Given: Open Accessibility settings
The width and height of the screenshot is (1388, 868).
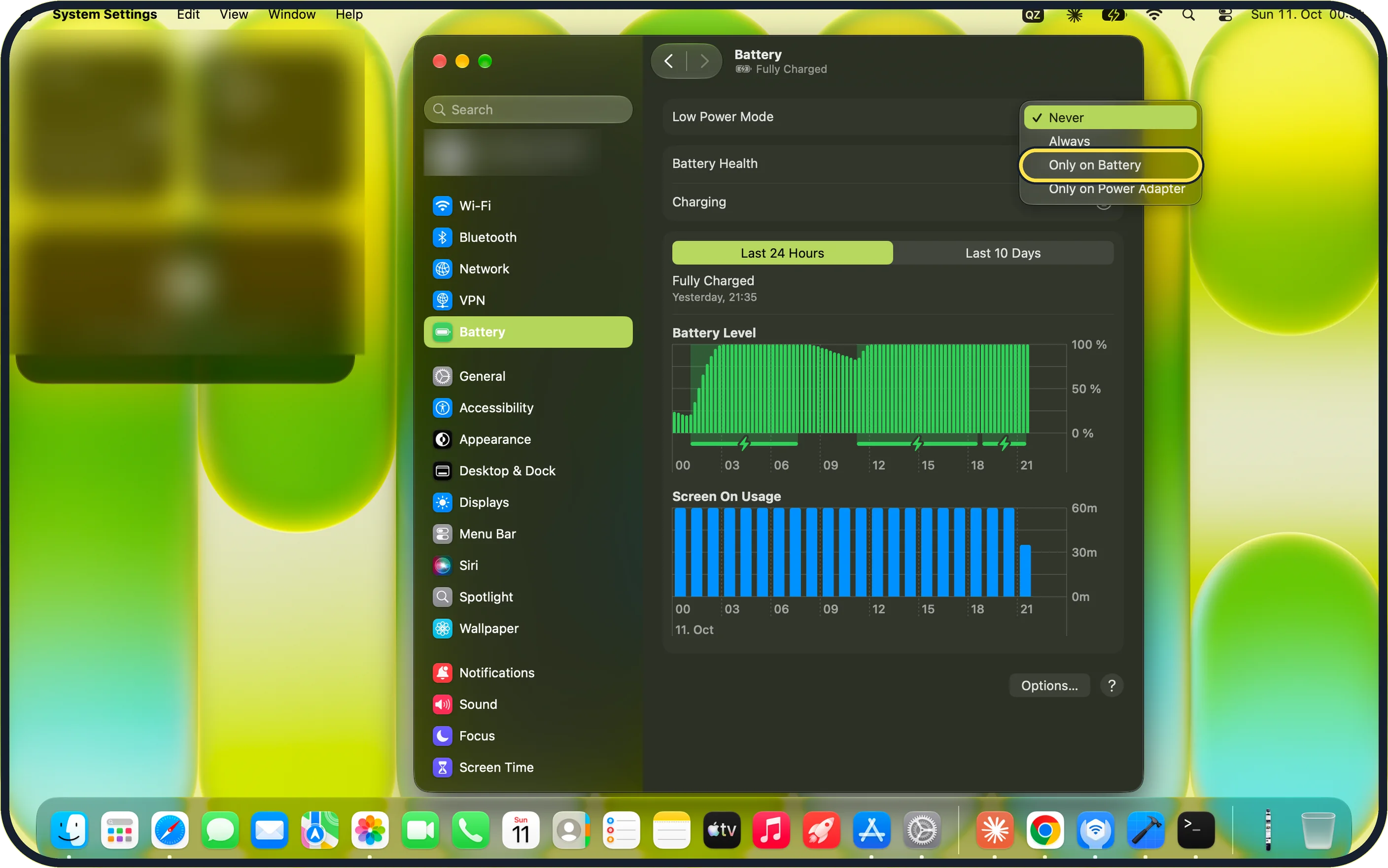Looking at the screenshot, I should (528, 407).
